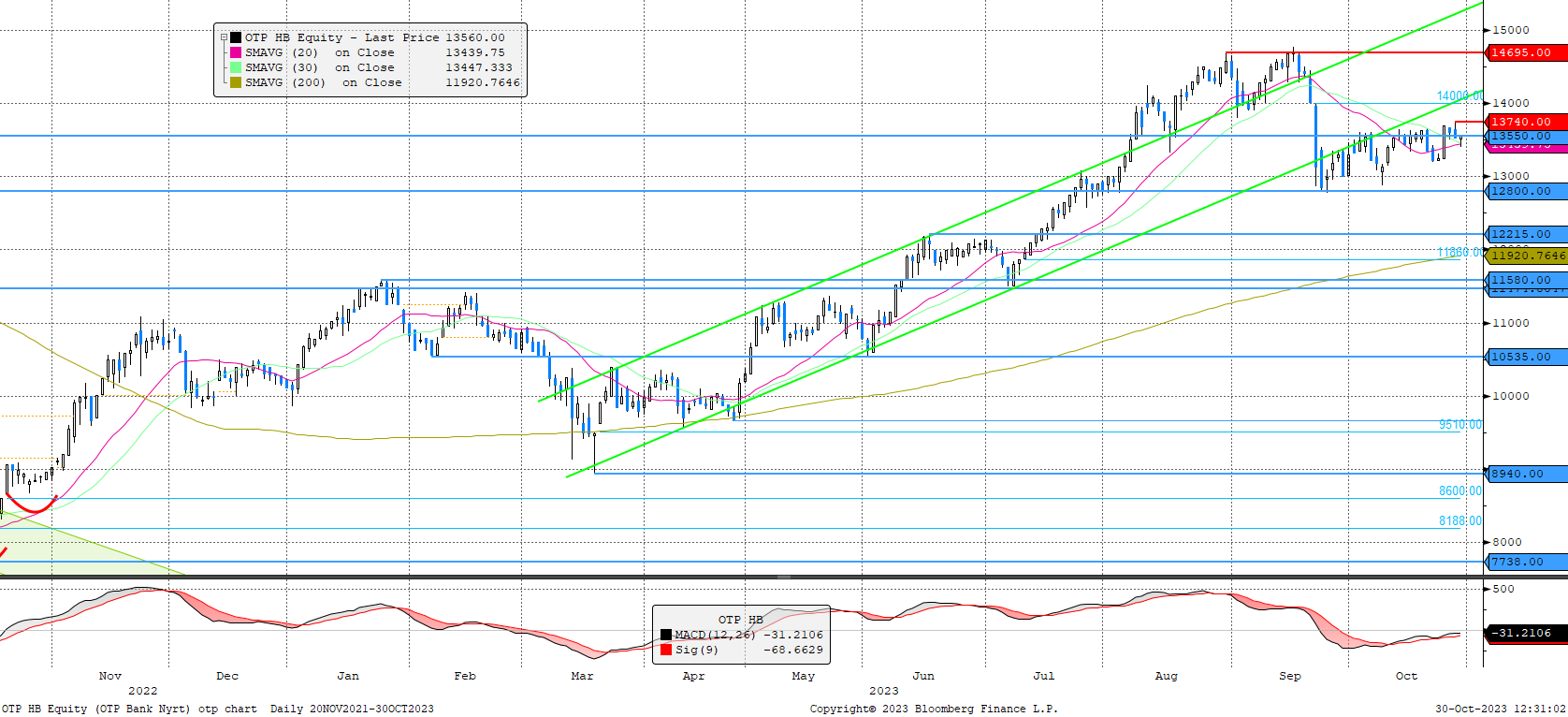Click the Jun month label on time axis
Screen dimensions: 1568x717
[923, 676]
